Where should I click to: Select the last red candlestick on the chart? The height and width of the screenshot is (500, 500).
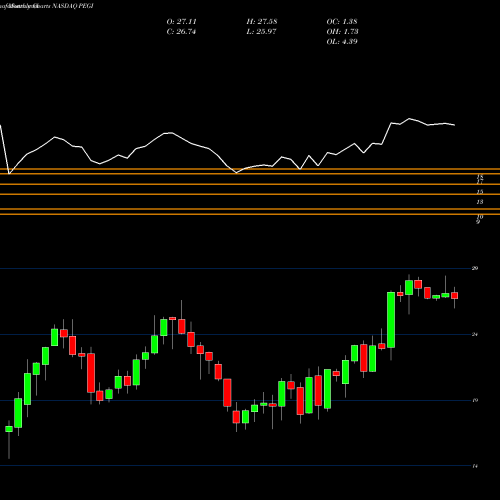454,296
